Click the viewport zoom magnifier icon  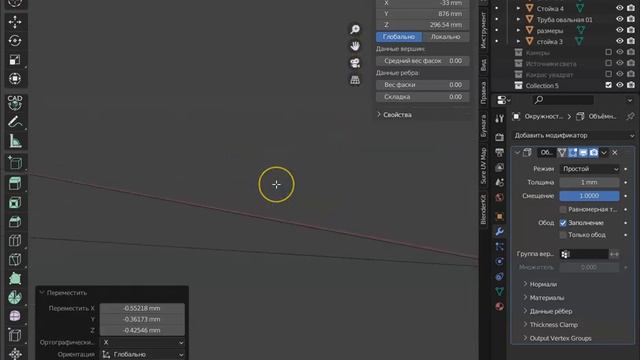click(x=355, y=29)
